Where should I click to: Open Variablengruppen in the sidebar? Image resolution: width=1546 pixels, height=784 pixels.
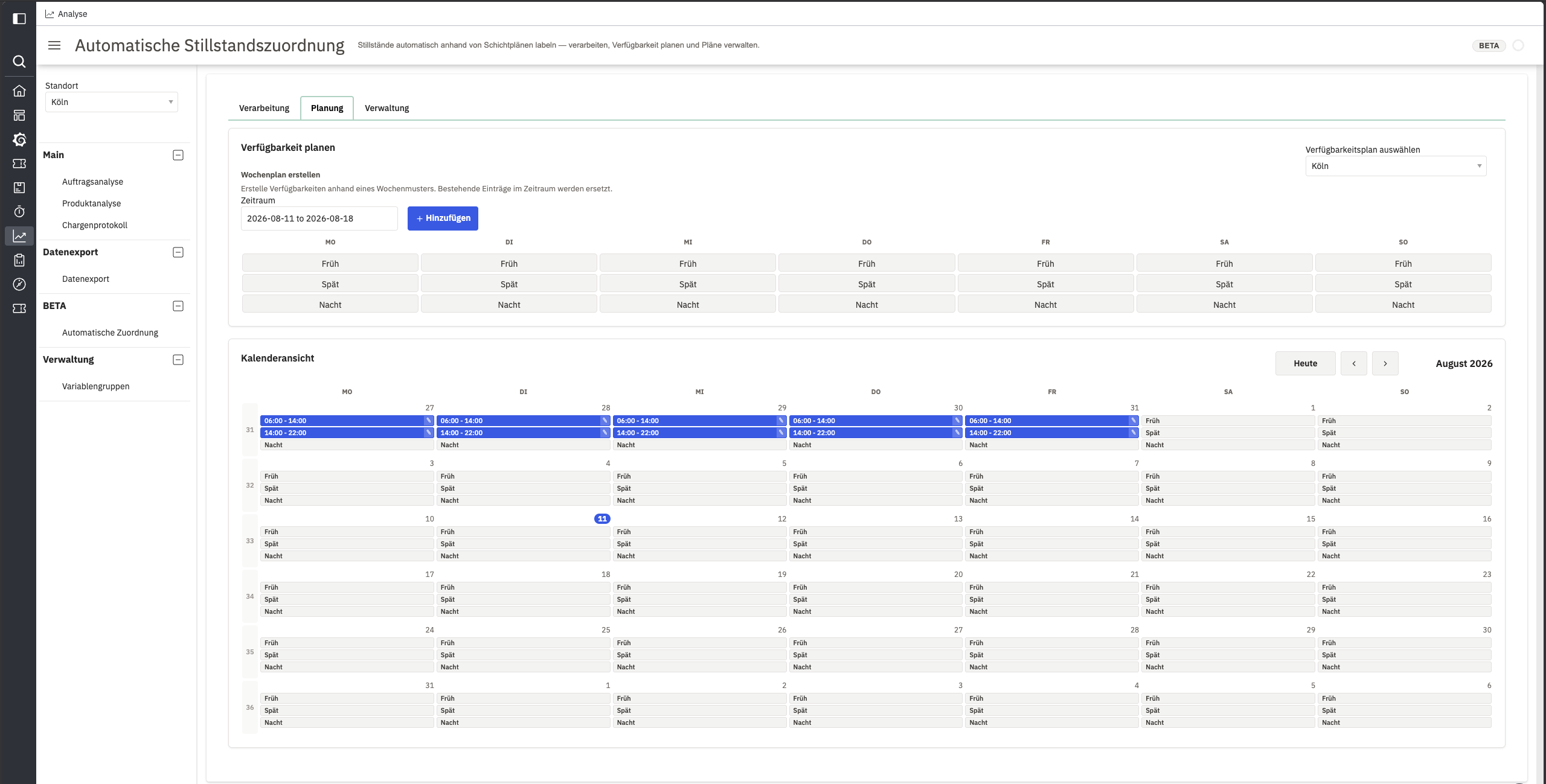95,386
